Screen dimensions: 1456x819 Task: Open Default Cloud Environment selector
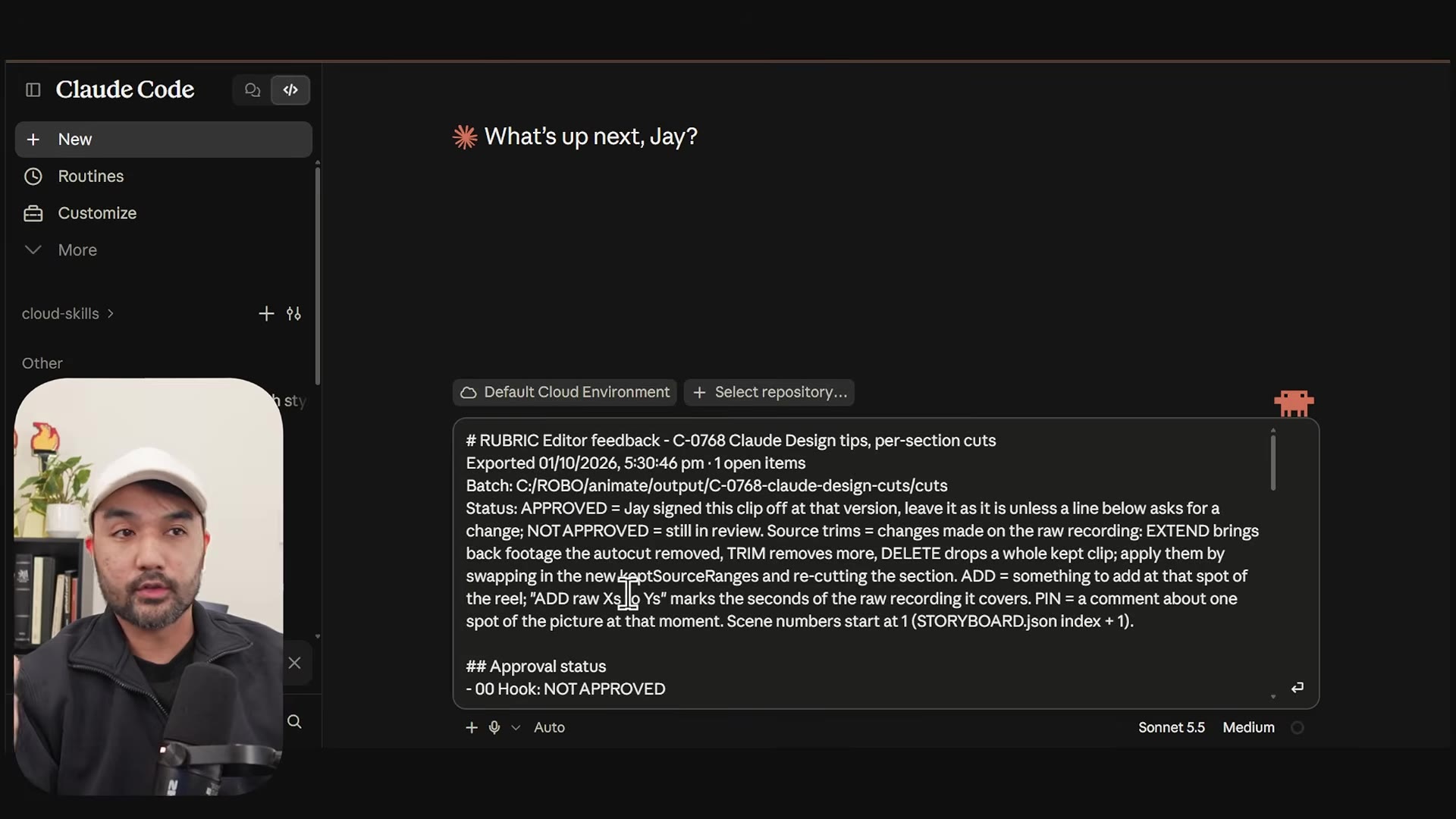tap(565, 392)
